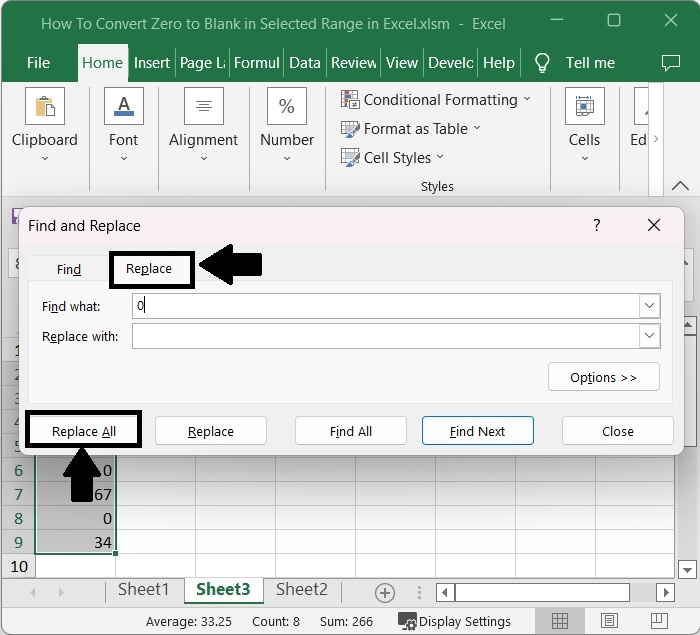Open the File tab
Screen dimensions: 700x635
pyautogui.click(x=38, y=63)
